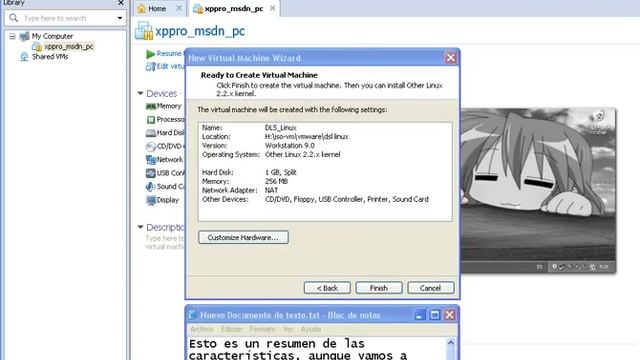Open Ayuda menu in Bloc de notas
The width and height of the screenshot is (640, 360).
pos(311,329)
